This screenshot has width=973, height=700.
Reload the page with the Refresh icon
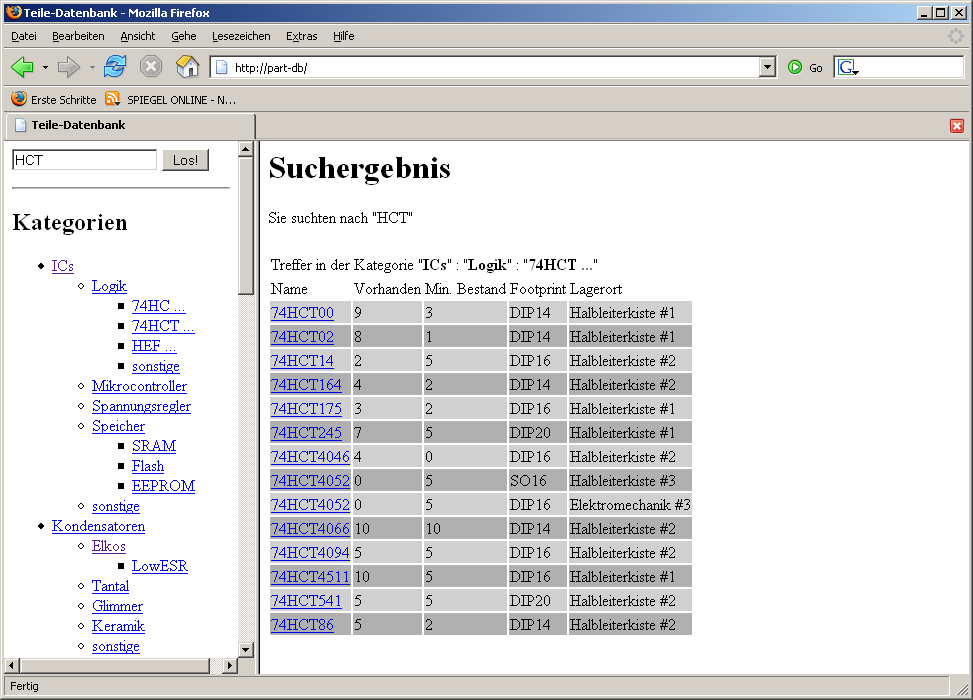[115, 66]
